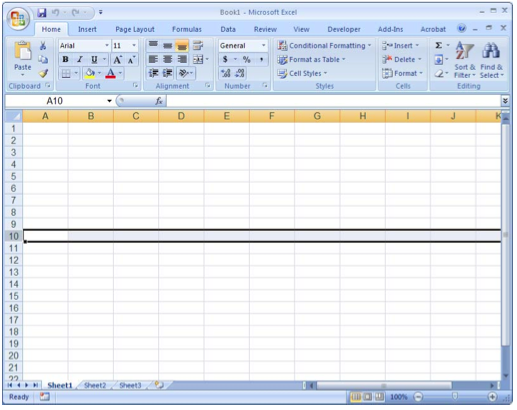Click the AutoSum sigma
The image size is (517, 410).
[439, 45]
